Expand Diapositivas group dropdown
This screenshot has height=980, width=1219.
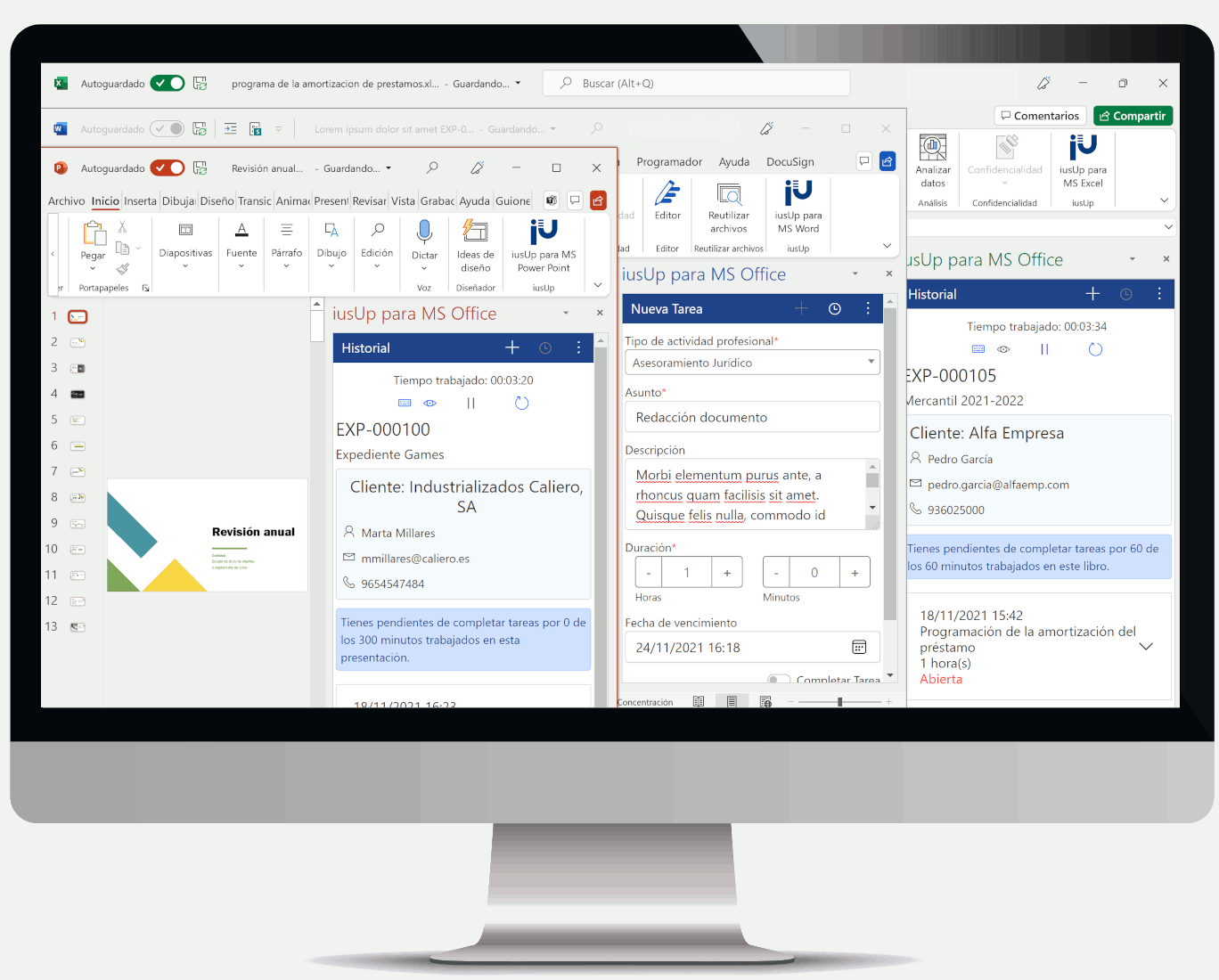tap(185, 265)
